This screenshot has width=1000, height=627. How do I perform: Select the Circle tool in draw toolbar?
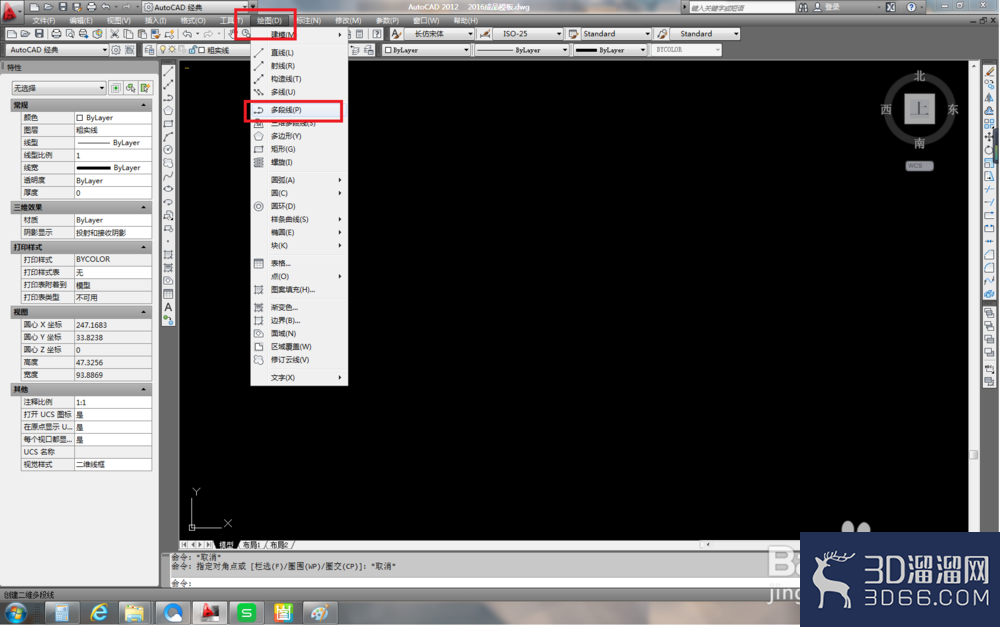tap(168, 150)
